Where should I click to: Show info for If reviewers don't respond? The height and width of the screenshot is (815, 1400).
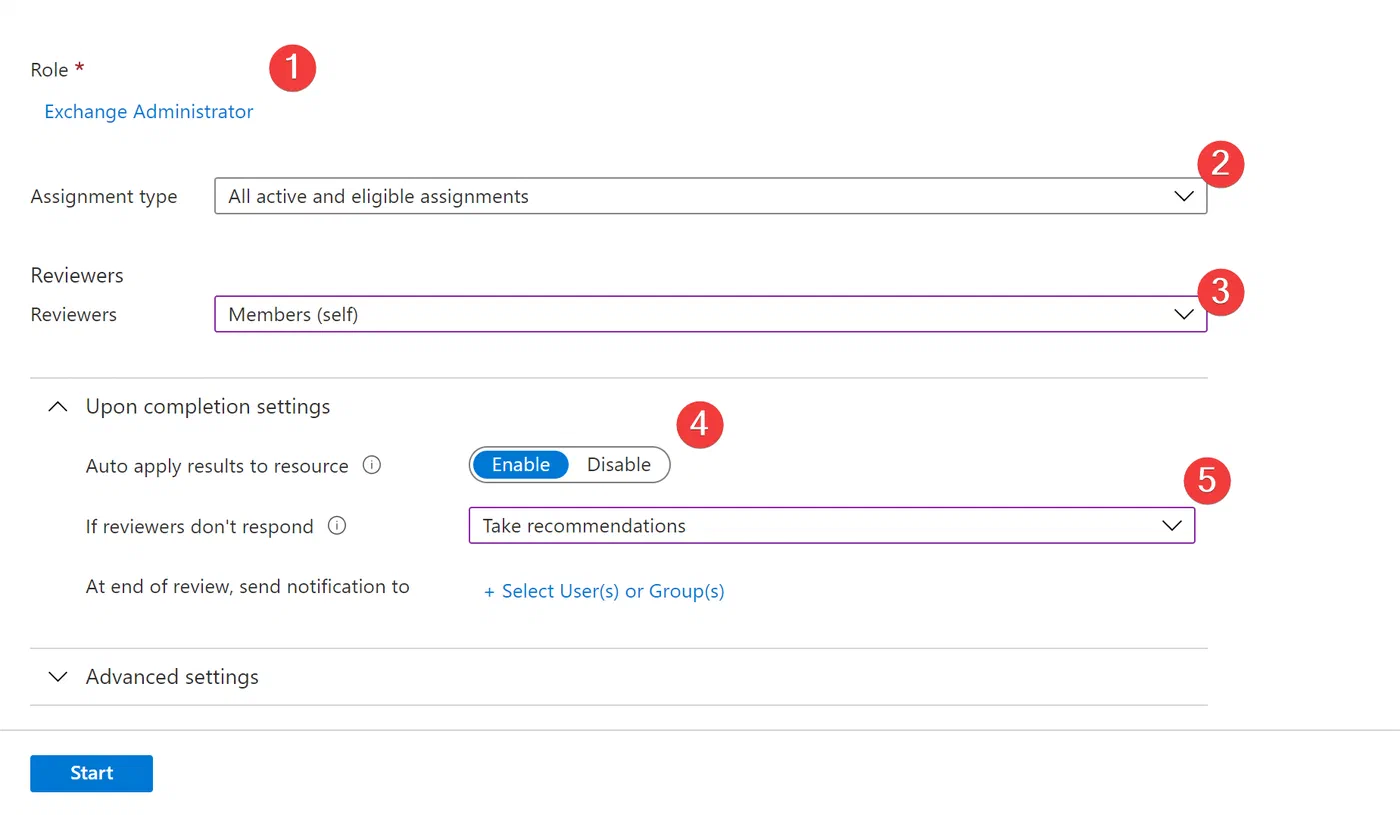(x=337, y=525)
